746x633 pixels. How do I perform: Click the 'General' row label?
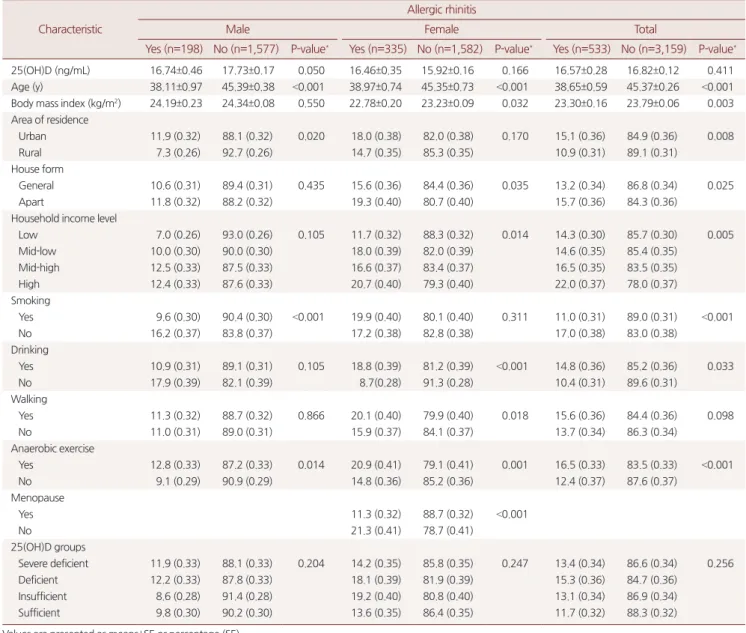click(36, 186)
